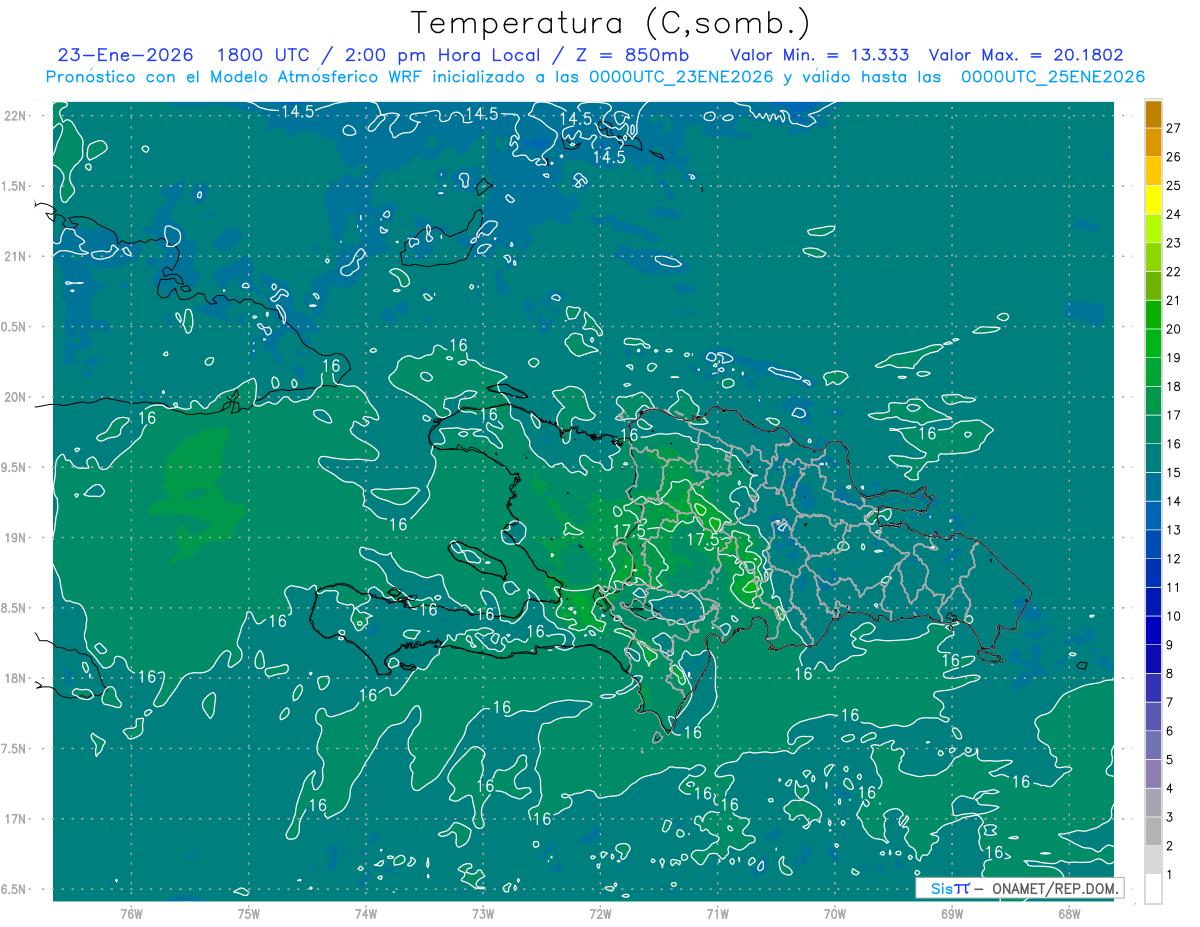This screenshot has width=1200, height=927.
Task: Click the '0000UTC_25ENE2026' valid-until time text
Action: click(1053, 77)
